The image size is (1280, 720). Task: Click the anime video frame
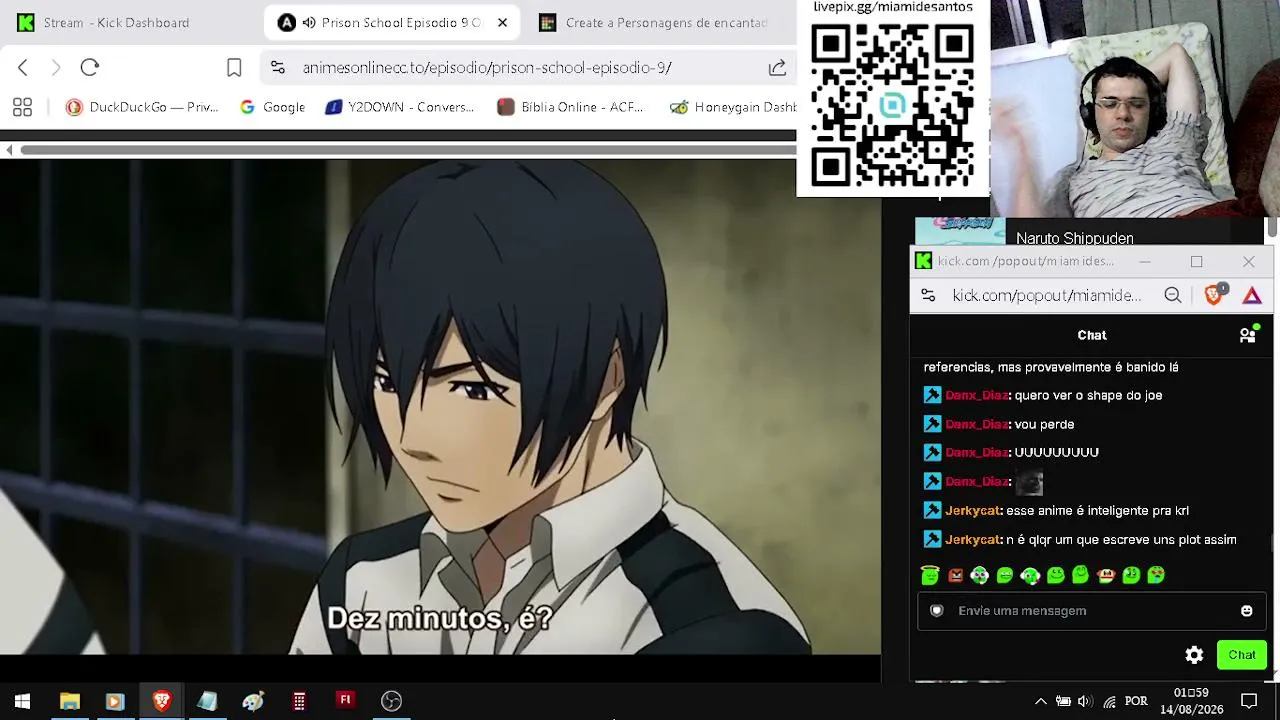pos(440,407)
